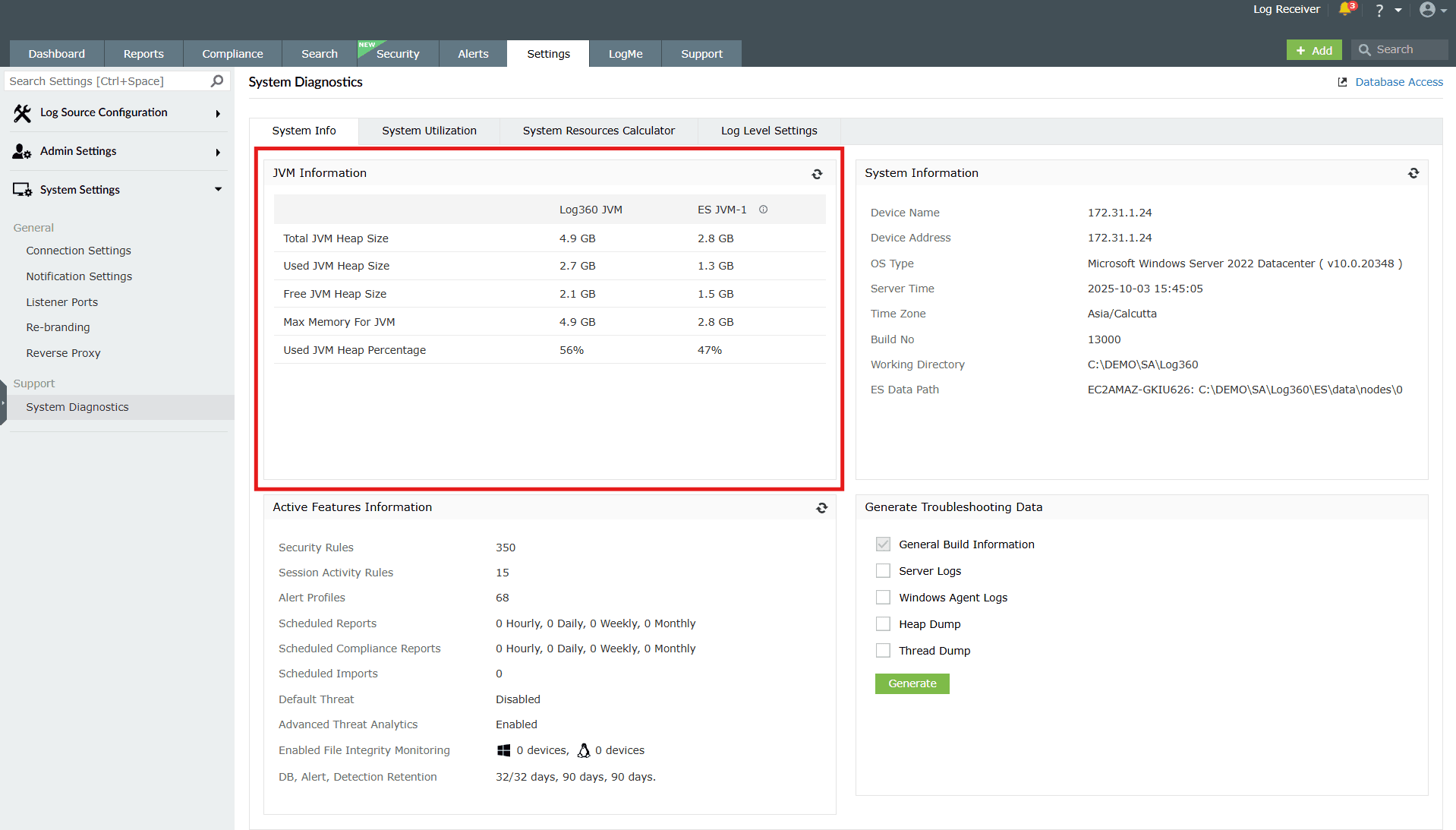Open the user account profile icon
The height and width of the screenshot is (830, 1456).
click(1427, 9)
